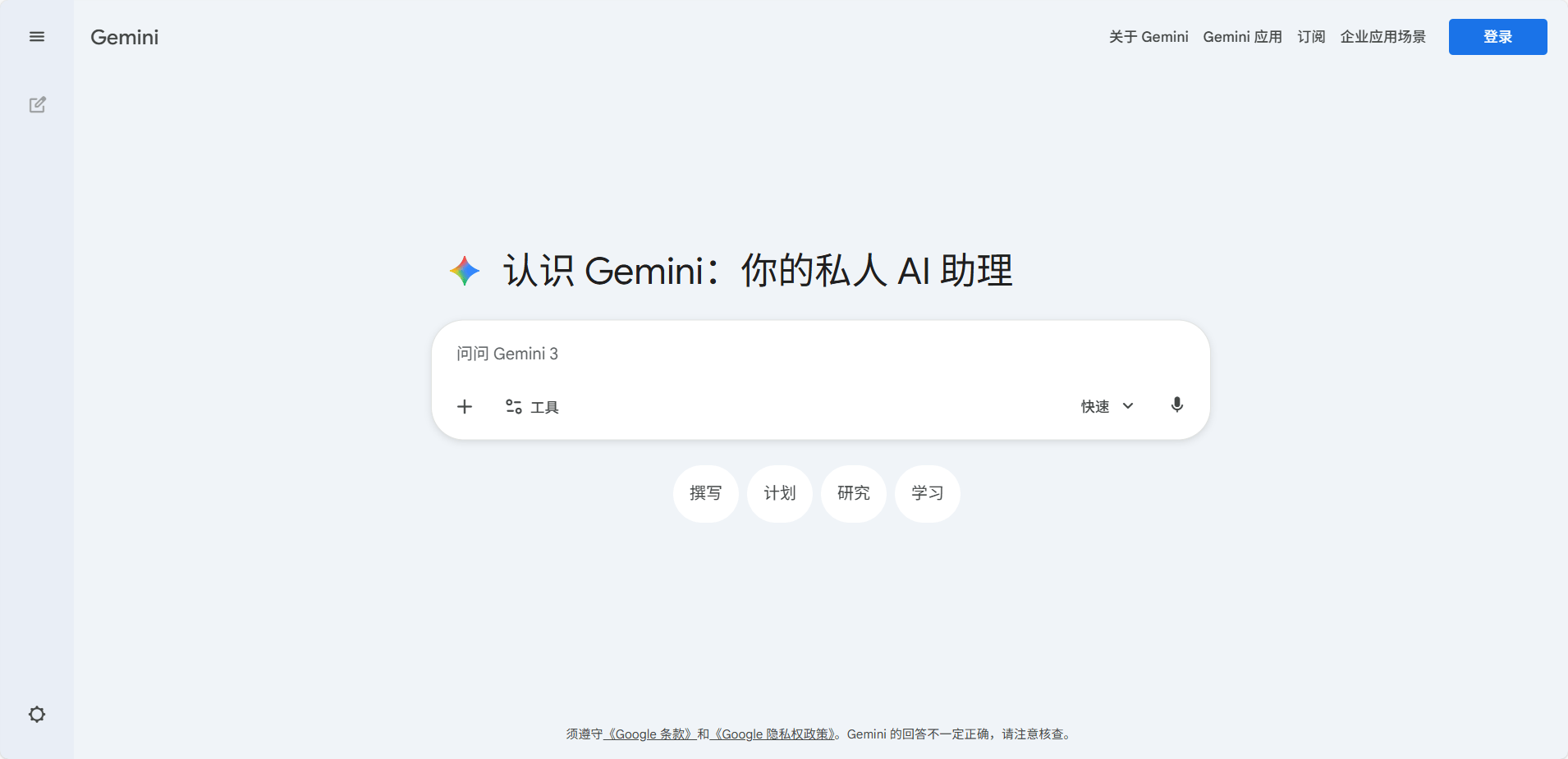Image resolution: width=1568 pixels, height=759 pixels.
Task: Go to 订阅 subscription page
Action: 1311,37
